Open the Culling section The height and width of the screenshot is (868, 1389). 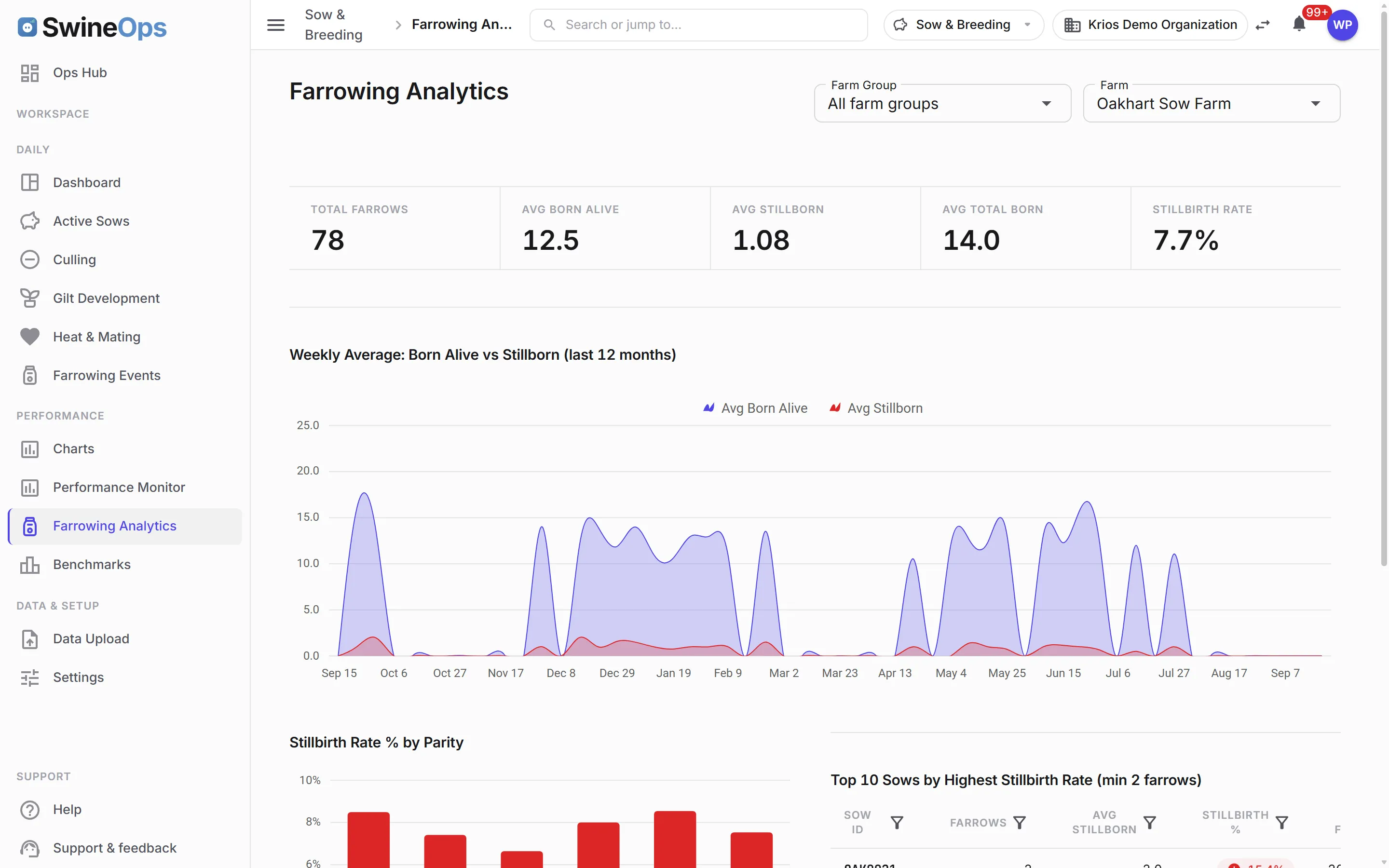[x=125, y=259]
